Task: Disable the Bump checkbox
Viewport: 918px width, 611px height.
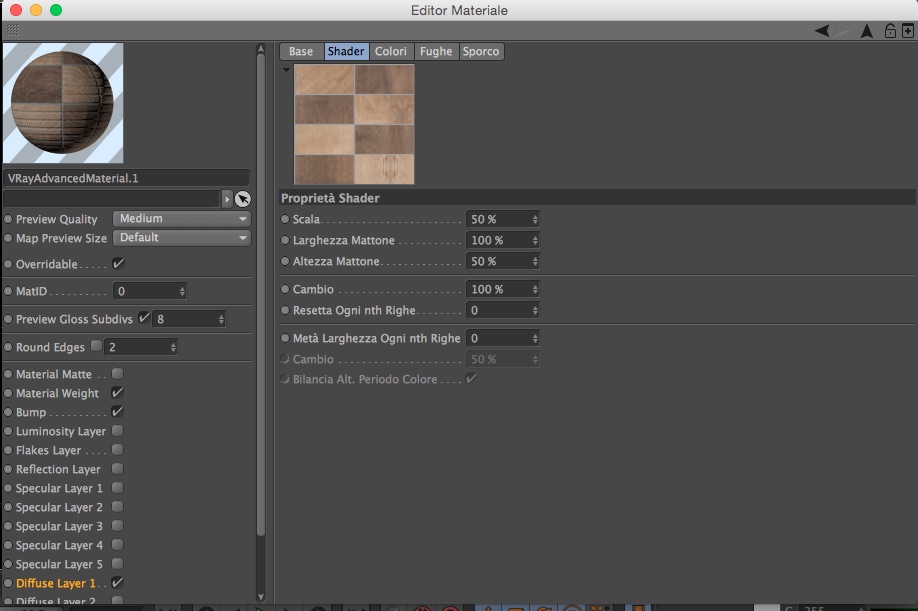Action: click(x=117, y=411)
